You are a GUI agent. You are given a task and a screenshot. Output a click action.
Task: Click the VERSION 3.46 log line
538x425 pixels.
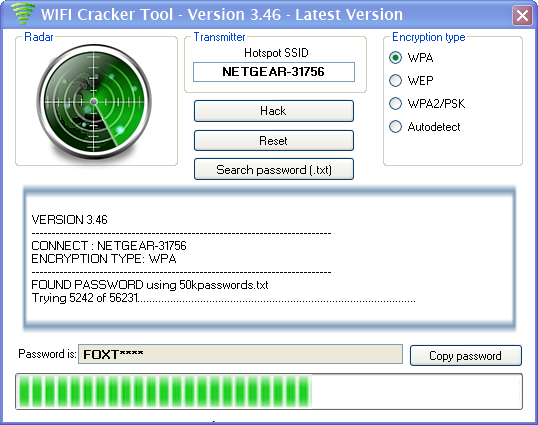coord(69,220)
